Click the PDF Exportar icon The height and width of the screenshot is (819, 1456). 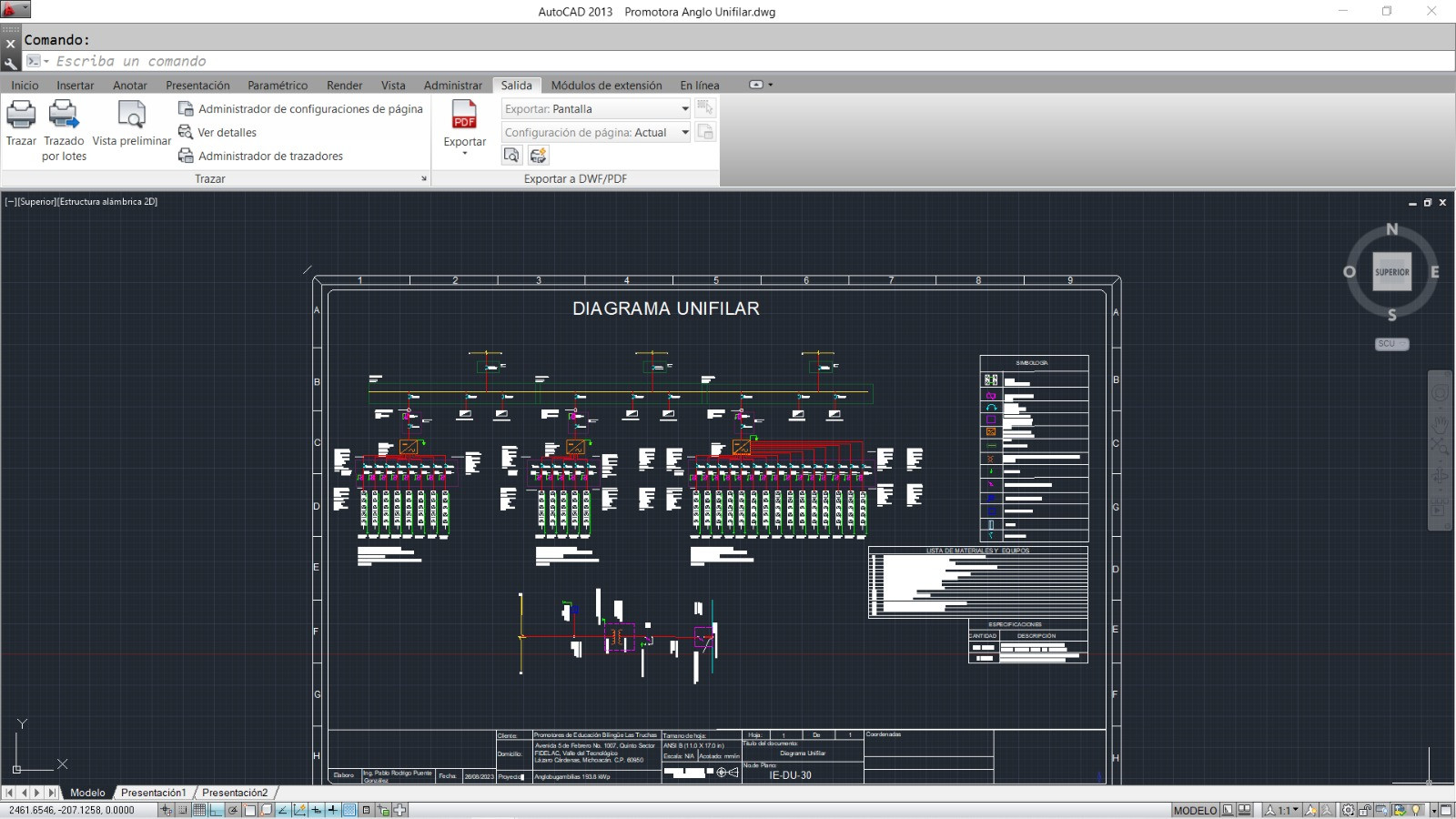(x=464, y=115)
